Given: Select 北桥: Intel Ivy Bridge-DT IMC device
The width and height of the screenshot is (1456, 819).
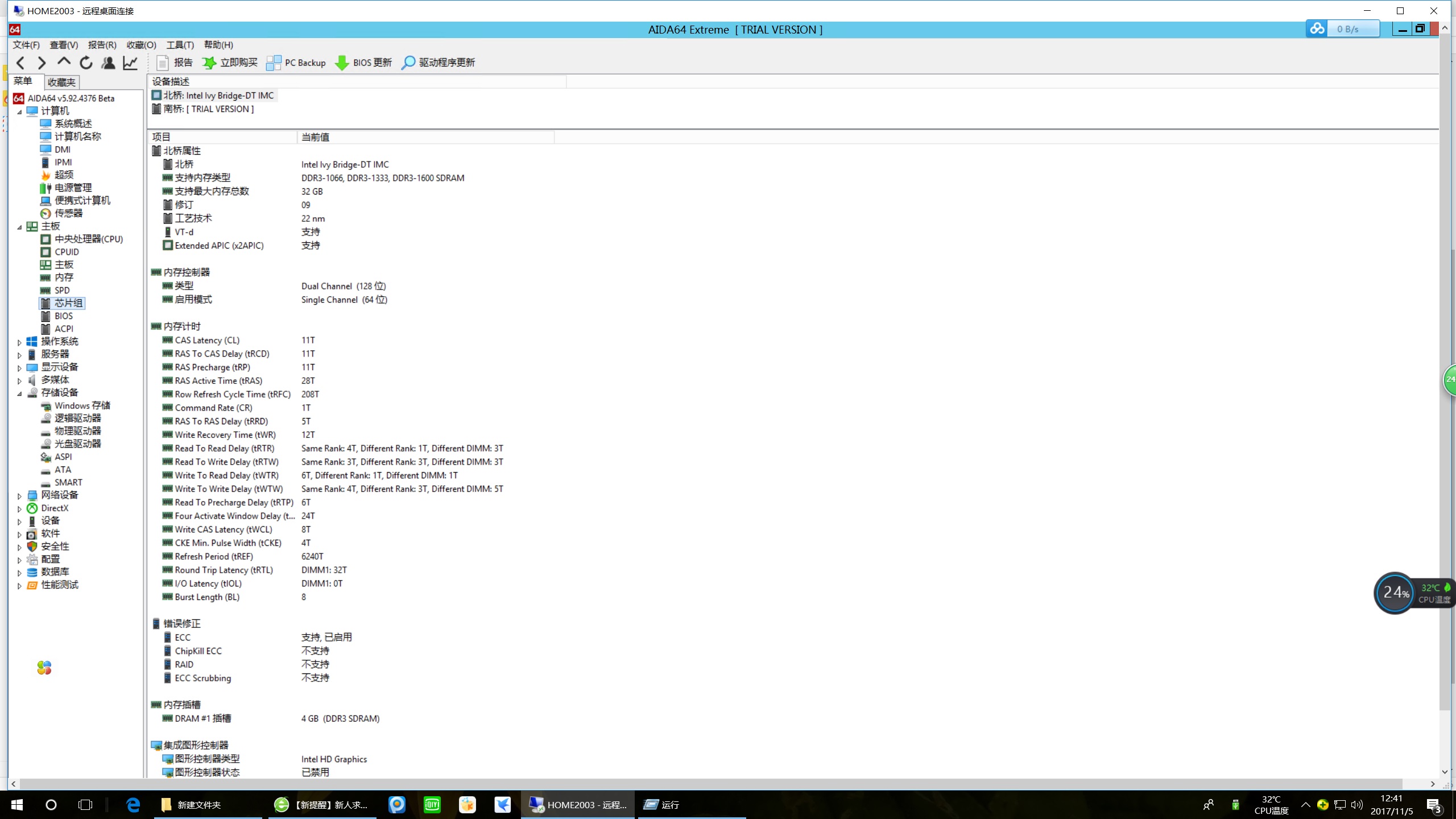Looking at the screenshot, I should (x=213, y=96).
